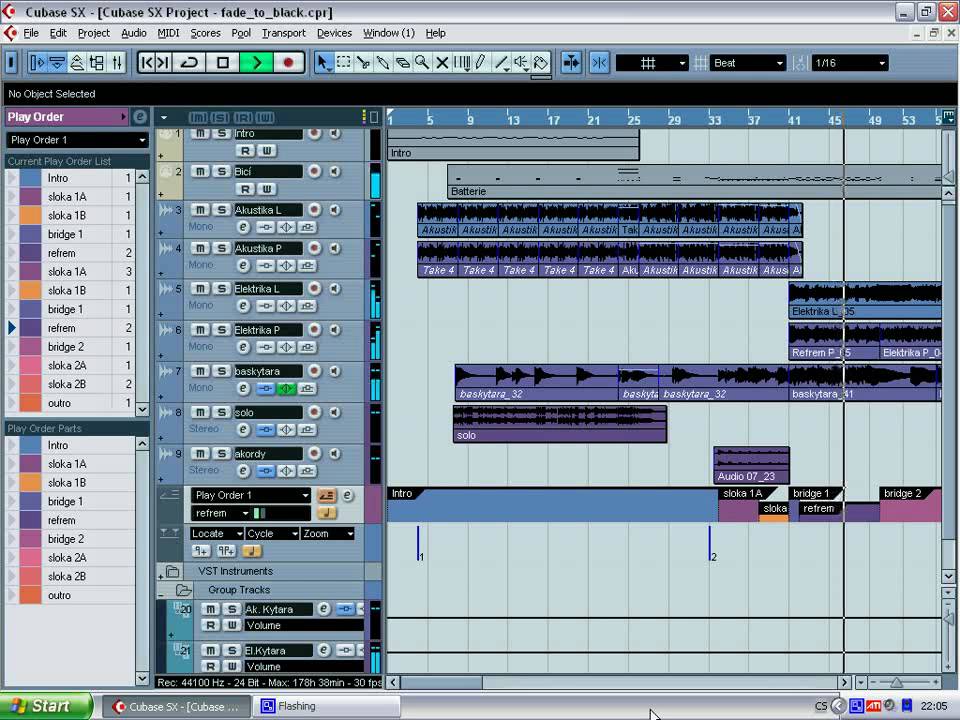Toggle monitor on the solo track

tap(334, 412)
